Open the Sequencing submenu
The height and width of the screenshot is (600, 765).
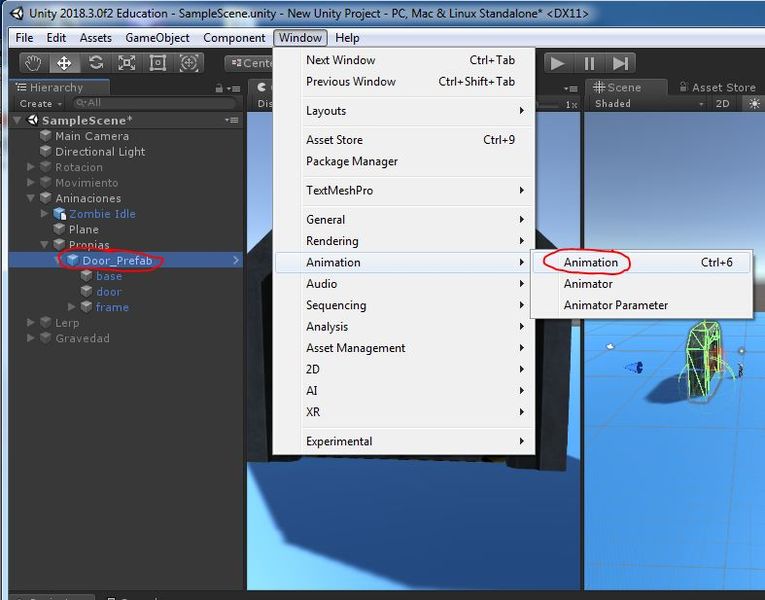[404, 305]
